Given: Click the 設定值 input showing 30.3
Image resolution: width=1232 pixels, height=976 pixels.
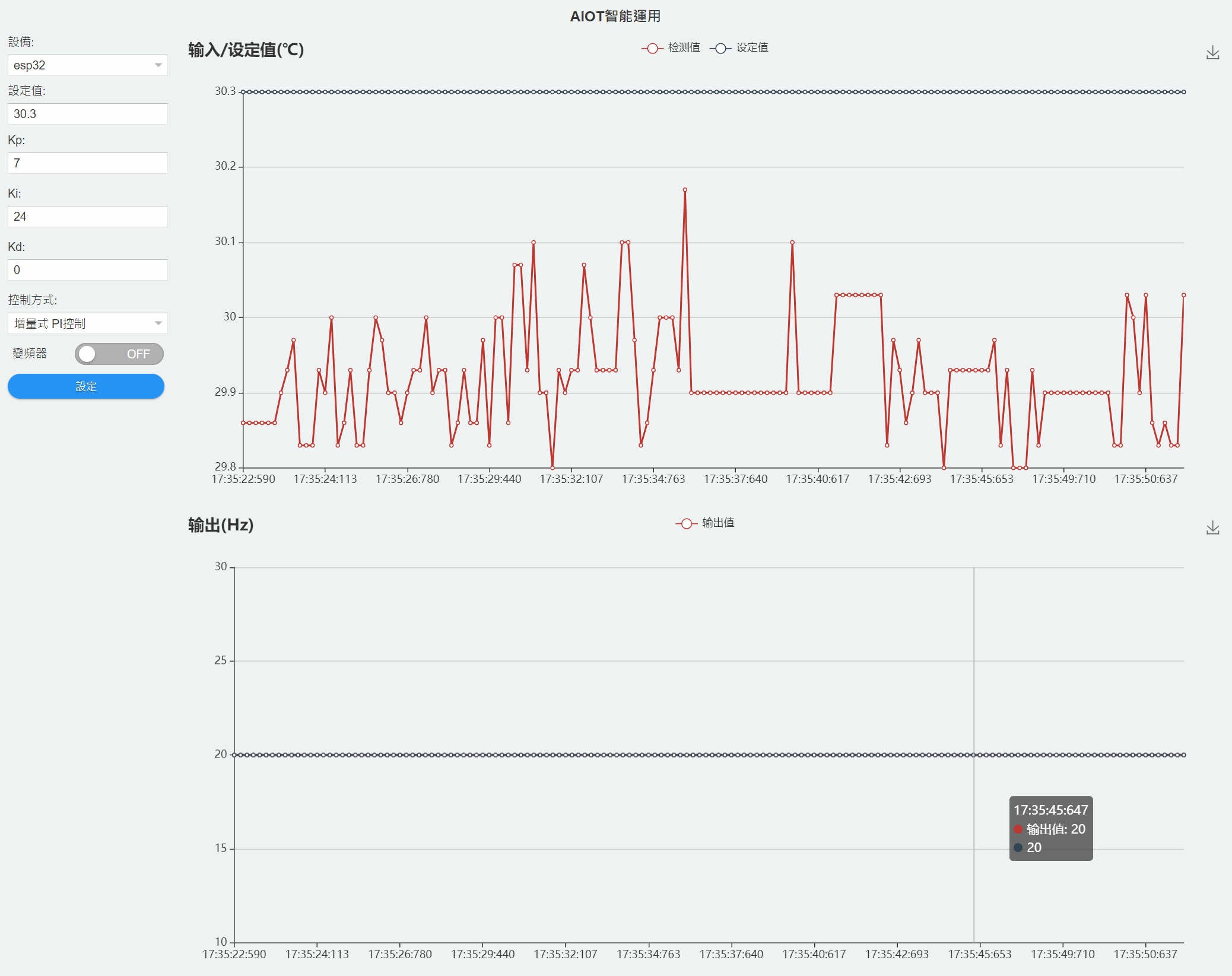Looking at the screenshot, I should [87, 114].
